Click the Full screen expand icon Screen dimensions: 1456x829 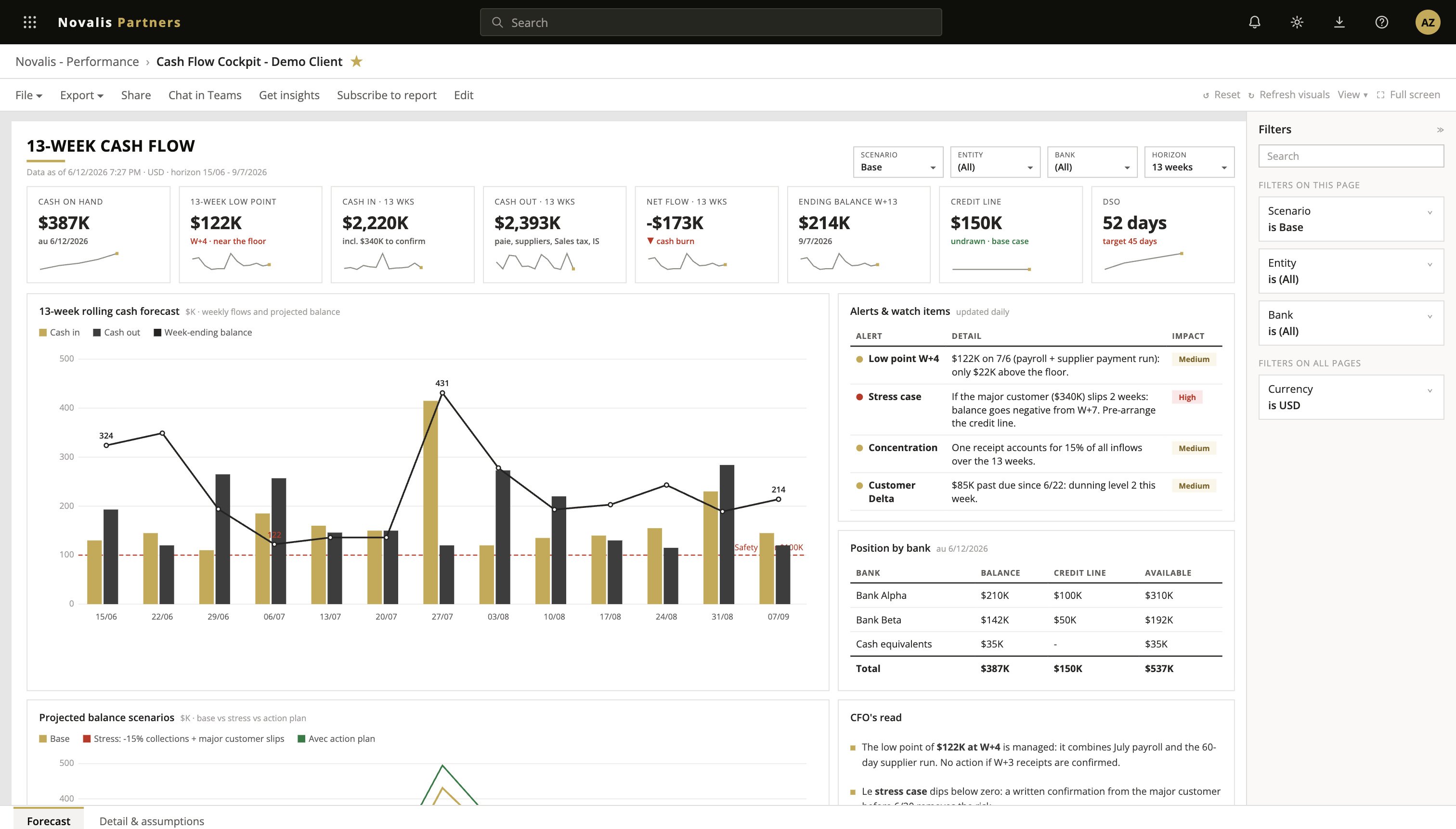pyautogui.click(x=1380, y=95)
